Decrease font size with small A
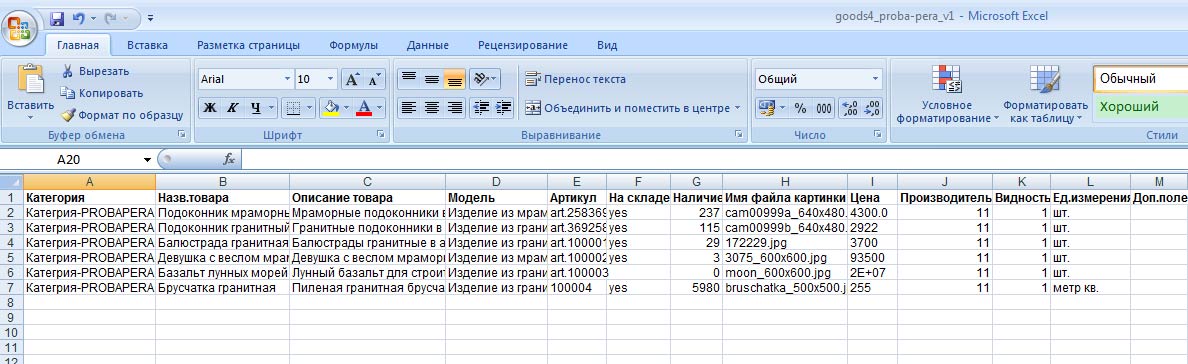 click(x=374, y=79)
